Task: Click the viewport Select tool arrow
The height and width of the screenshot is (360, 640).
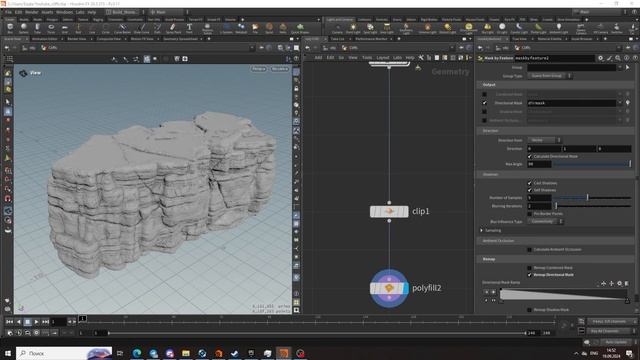Action: point(8,102)
